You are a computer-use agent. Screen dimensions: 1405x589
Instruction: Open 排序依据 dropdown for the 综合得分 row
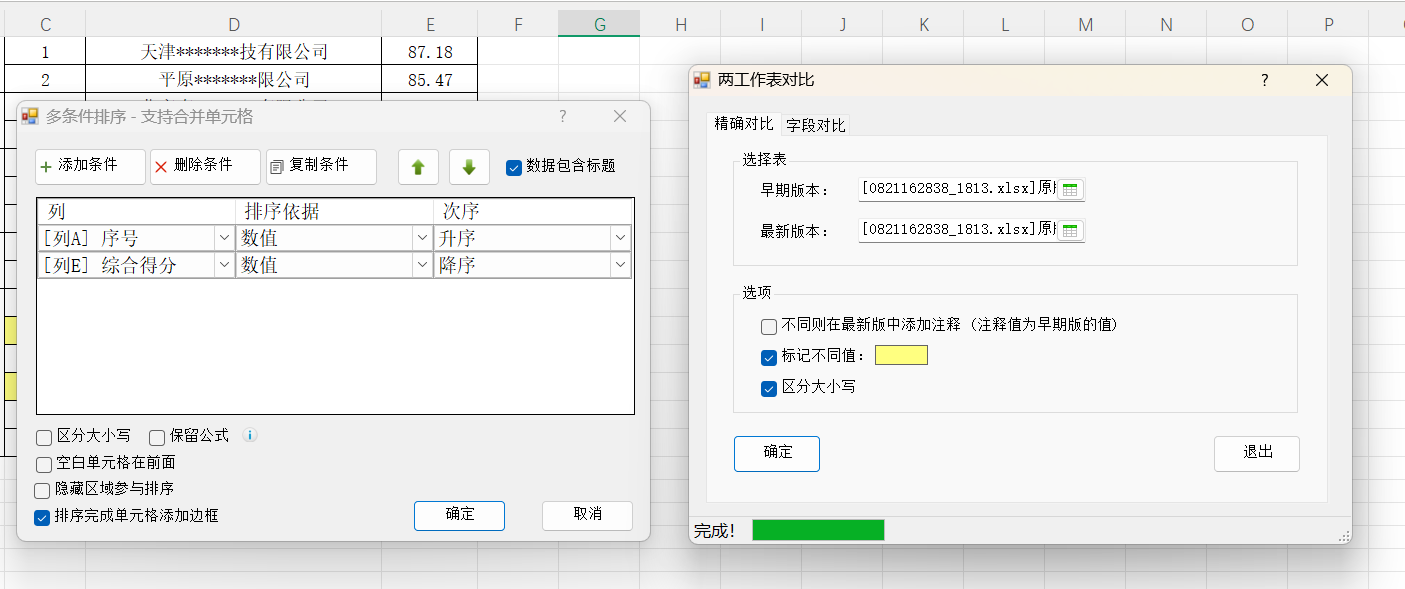click(422, 265)
